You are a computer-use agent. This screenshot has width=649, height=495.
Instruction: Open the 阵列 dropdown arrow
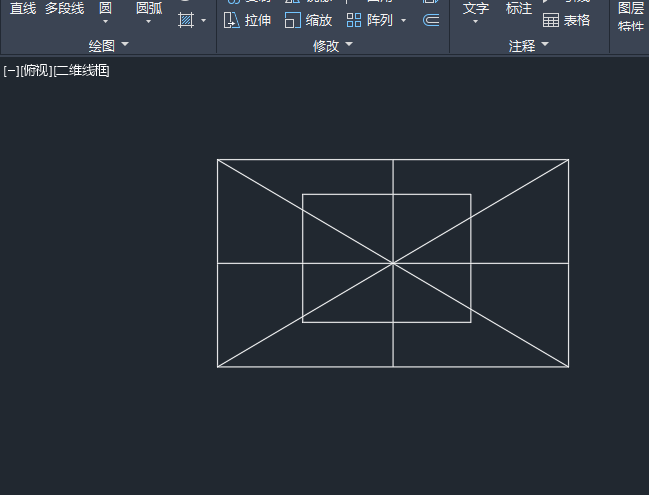[x=404, y=20]
